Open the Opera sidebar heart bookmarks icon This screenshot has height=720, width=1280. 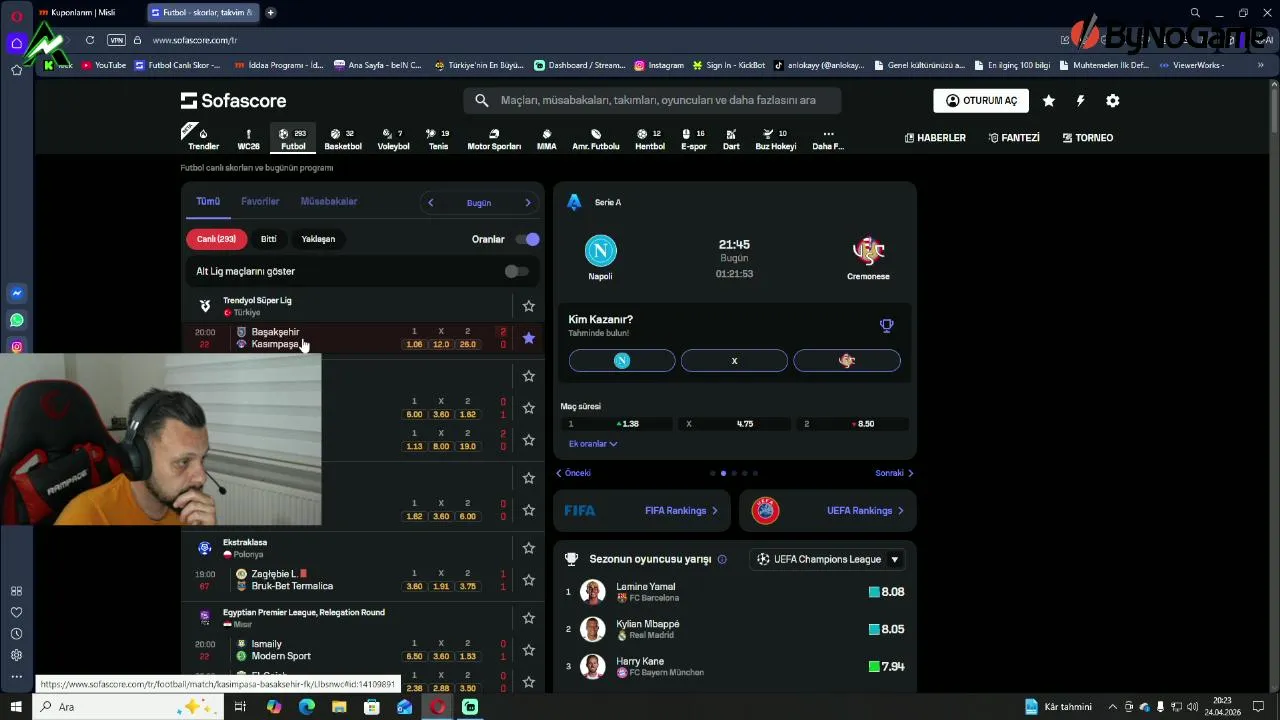(x=16, y=612)
